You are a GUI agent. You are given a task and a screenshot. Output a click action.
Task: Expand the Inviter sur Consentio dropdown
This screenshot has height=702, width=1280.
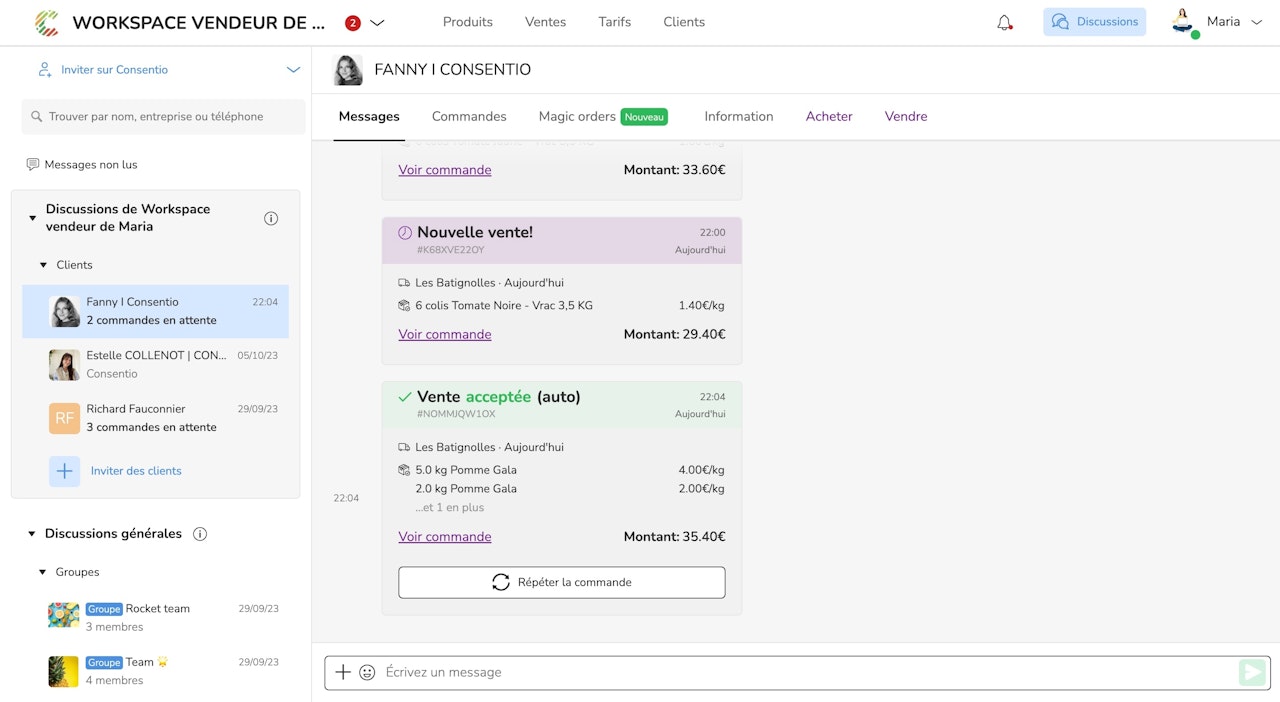[x=293, y=70]
